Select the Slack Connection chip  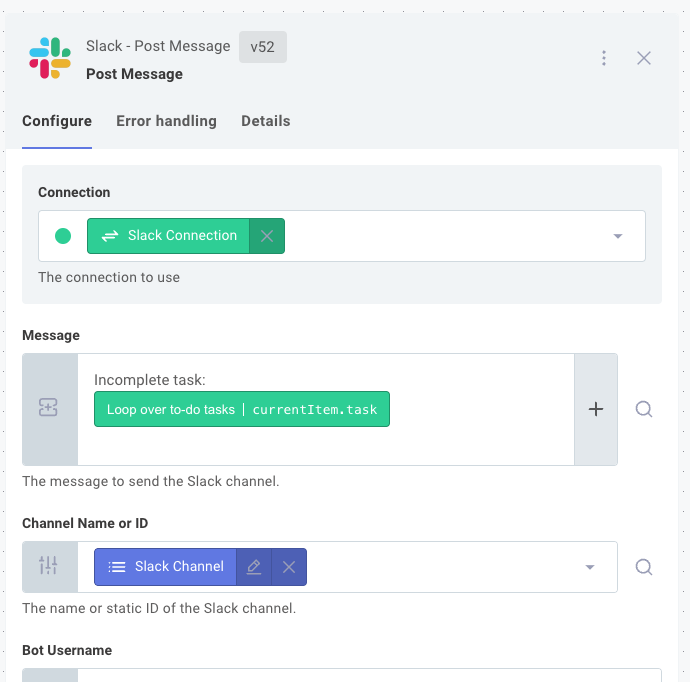tap(169, 236)
